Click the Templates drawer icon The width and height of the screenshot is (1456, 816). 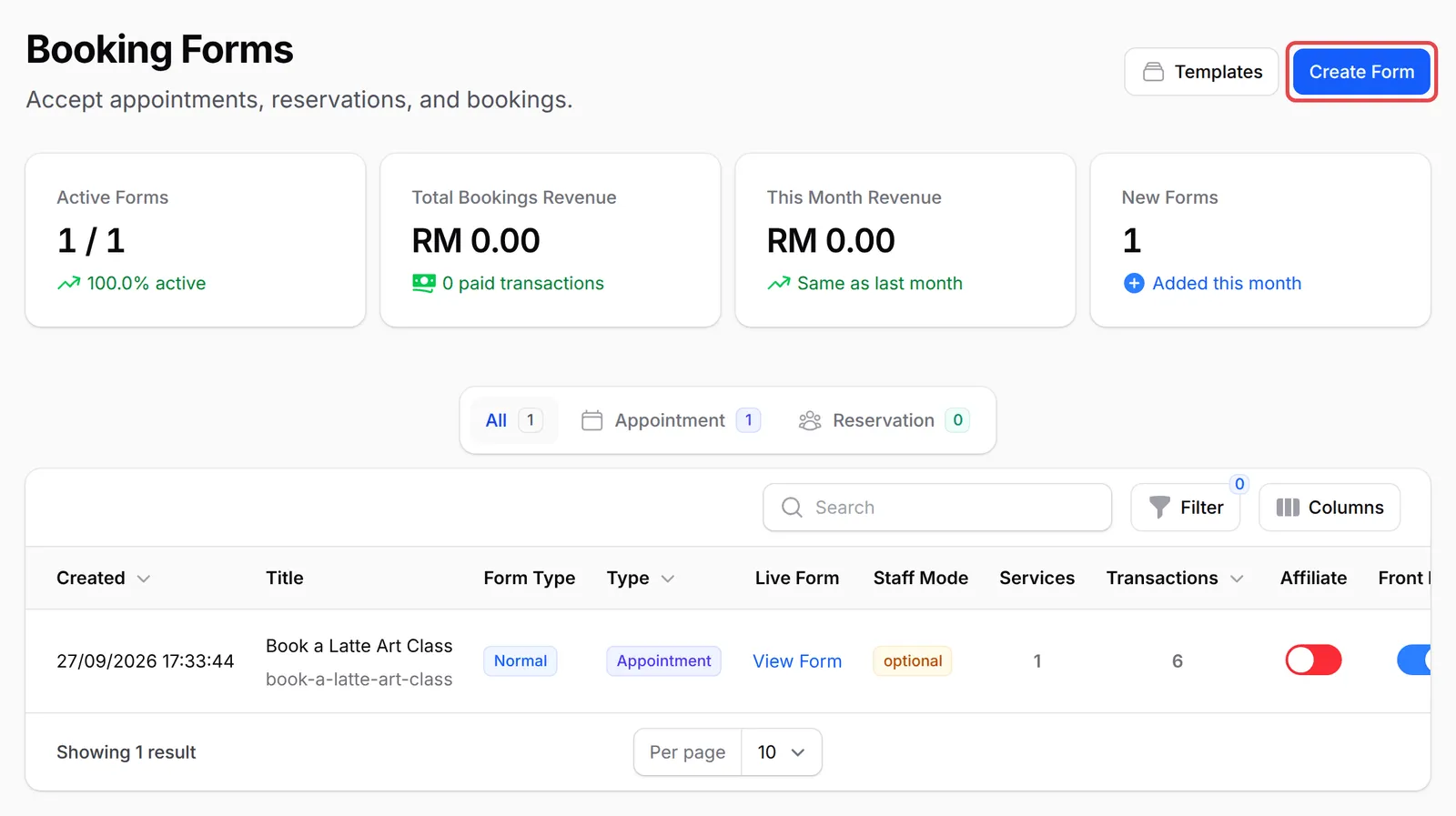pyautogui.click(x=1153, y=72)
